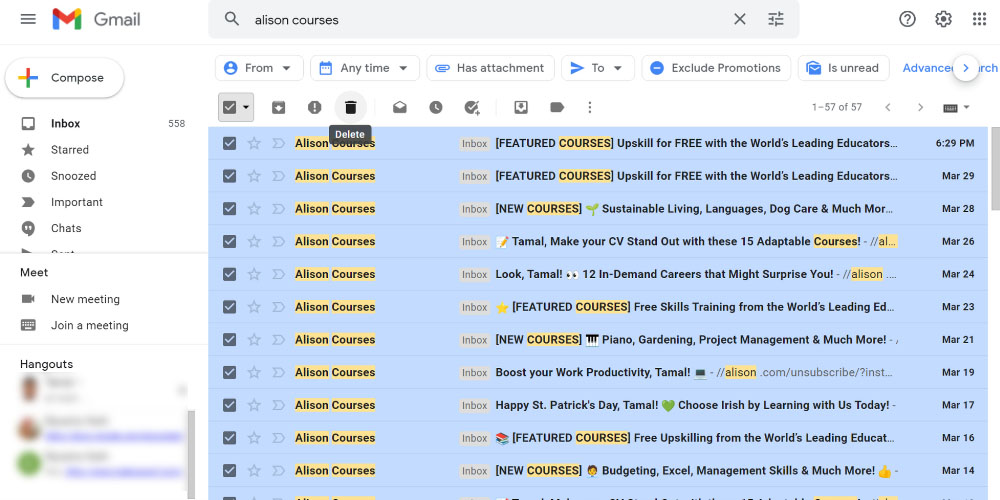
Task: Archive the selected emails
Action: click(279, 107)
